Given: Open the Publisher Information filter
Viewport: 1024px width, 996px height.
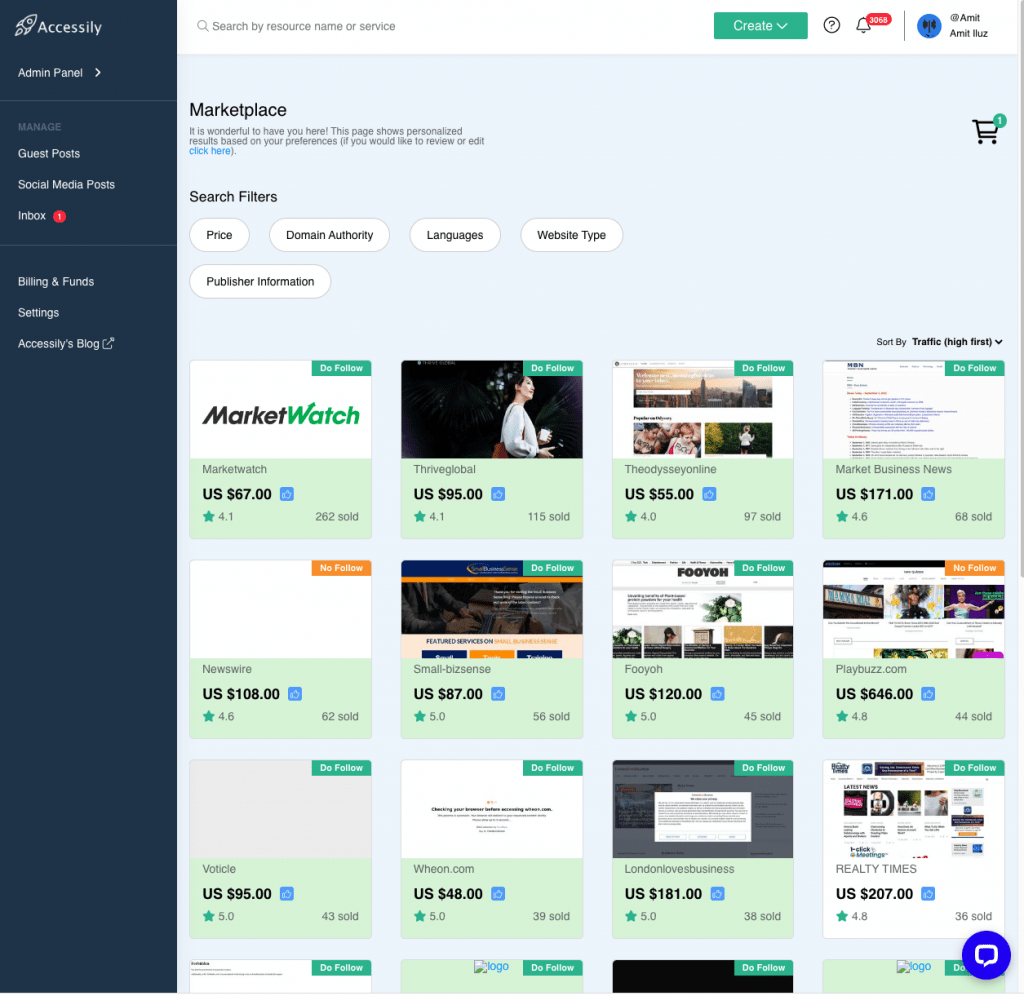Looking at the screenshot, I should point(260,281).
